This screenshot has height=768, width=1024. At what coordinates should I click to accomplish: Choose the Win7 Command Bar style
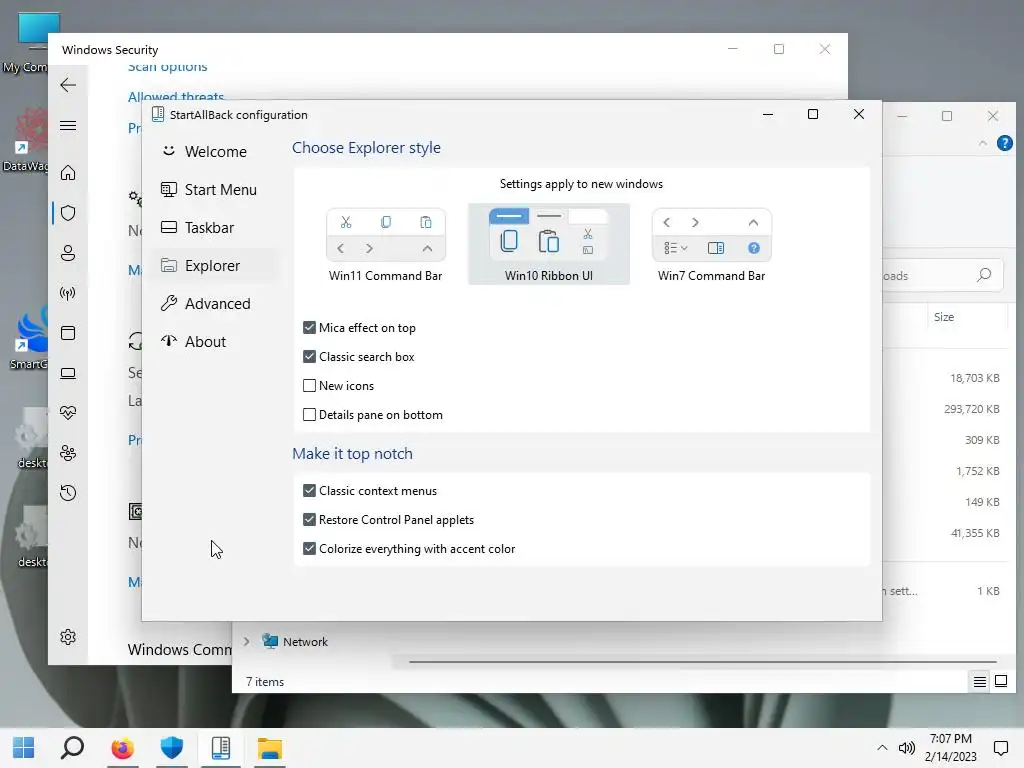[x=711, y=245]
